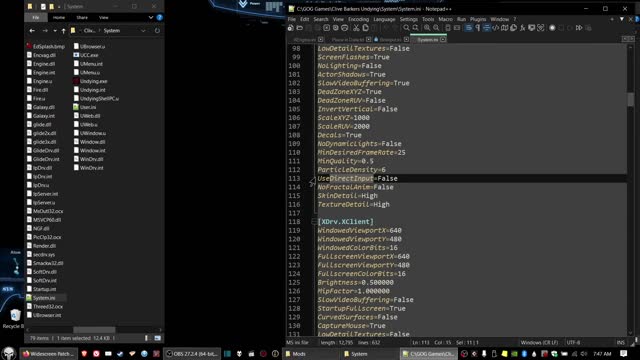This screenshot has height=360, width=640.
Task: Click the Record Macro button icon
Action: click(x=552, y=28)
